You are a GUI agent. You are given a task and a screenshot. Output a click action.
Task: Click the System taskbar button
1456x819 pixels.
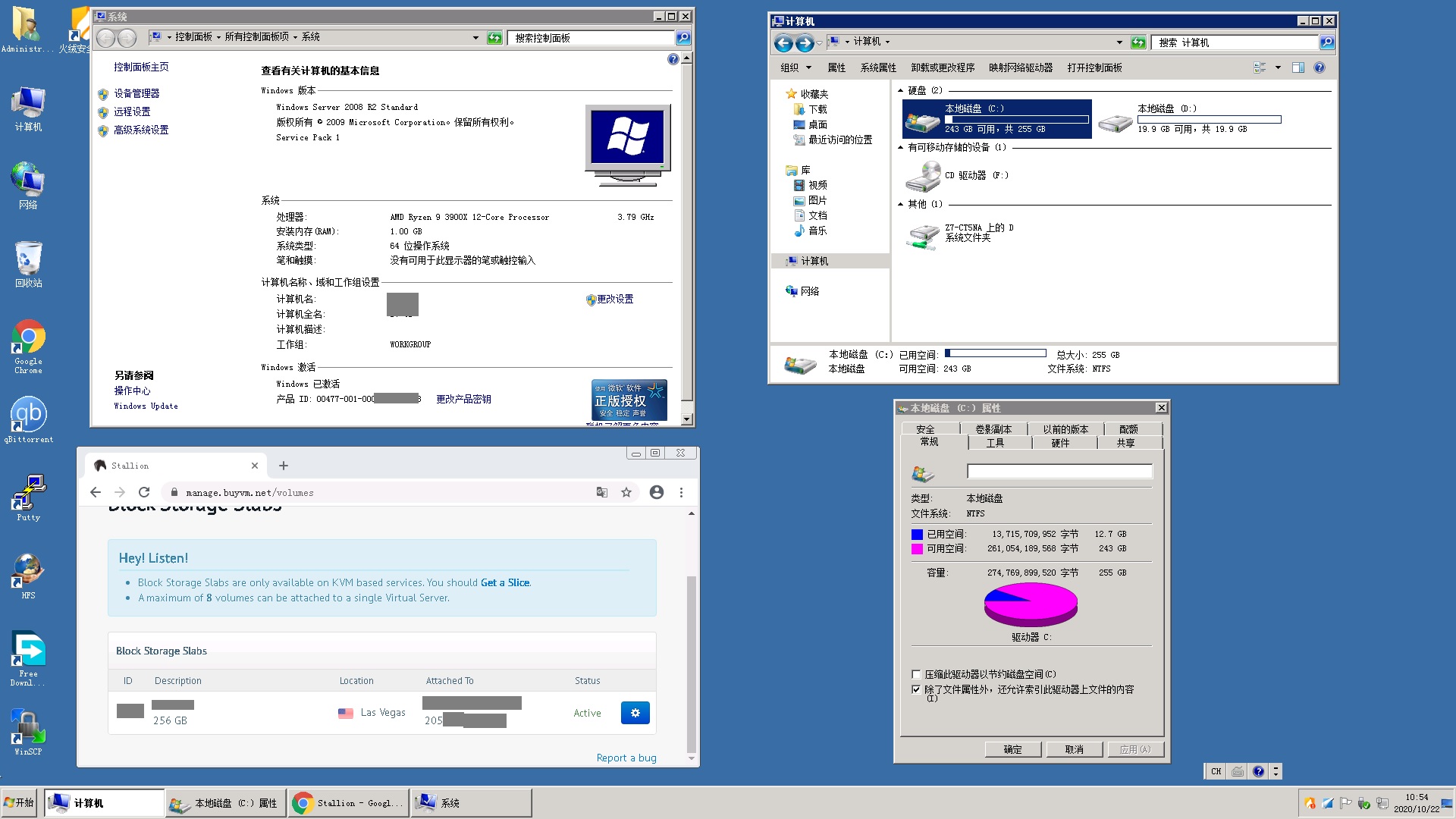point(472,802)
